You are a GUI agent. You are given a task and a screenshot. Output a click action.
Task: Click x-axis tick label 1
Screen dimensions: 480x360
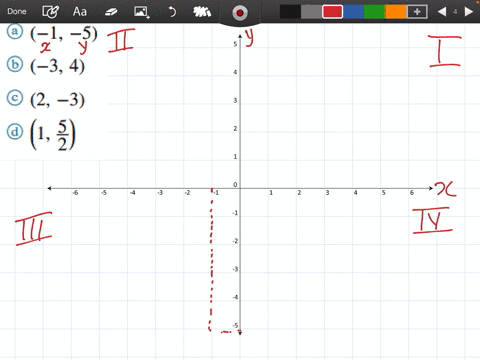pos(271,193)
